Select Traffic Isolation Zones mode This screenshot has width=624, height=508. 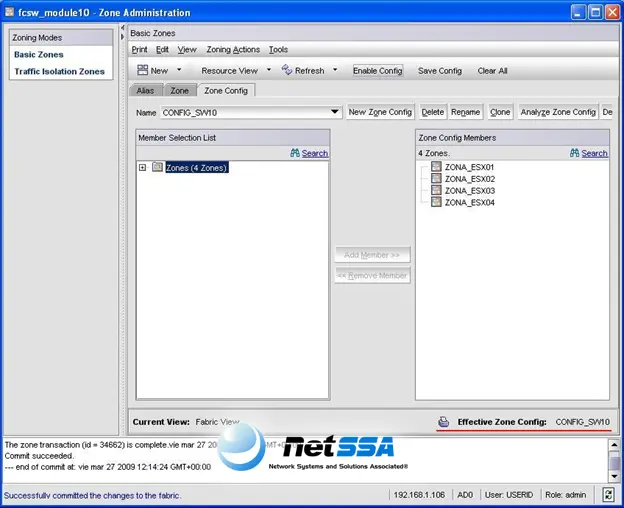pos(60,72)
